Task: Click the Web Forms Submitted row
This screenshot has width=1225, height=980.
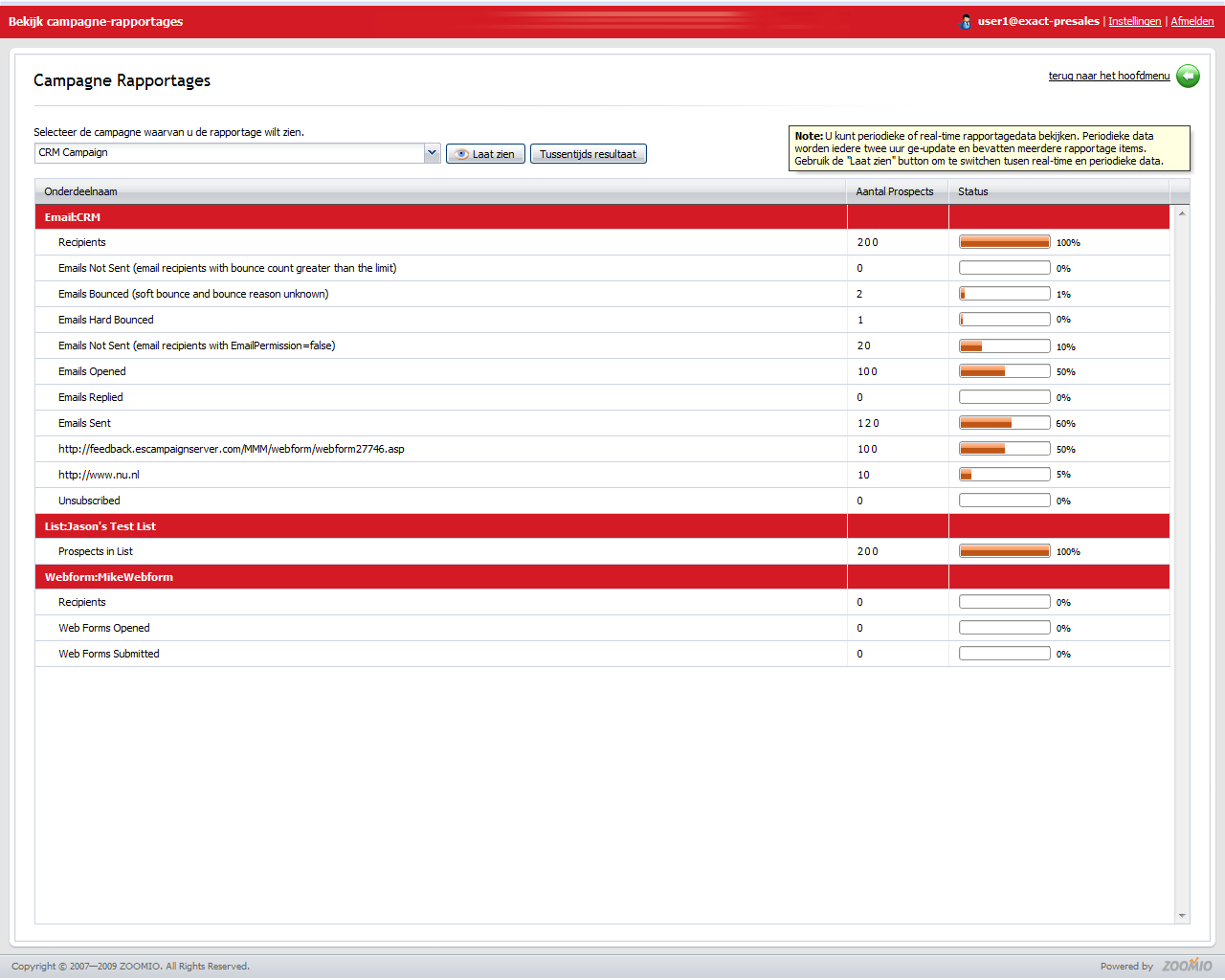Action: tap(602, 654)
